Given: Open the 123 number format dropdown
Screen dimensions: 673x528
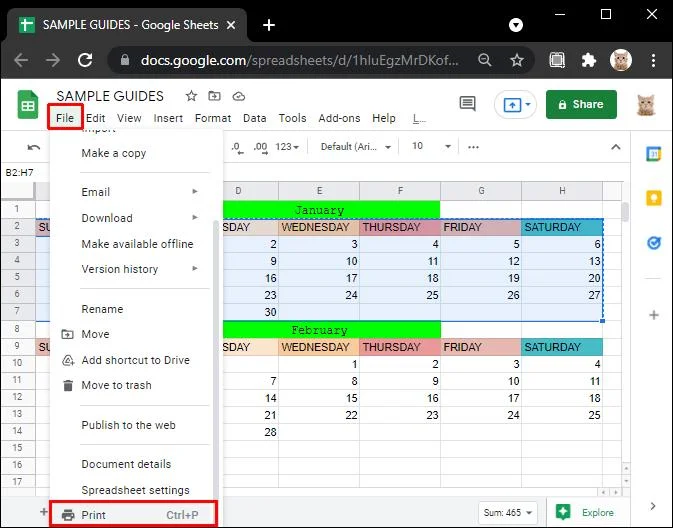Looking at the screenshot, I should [287, 147].
